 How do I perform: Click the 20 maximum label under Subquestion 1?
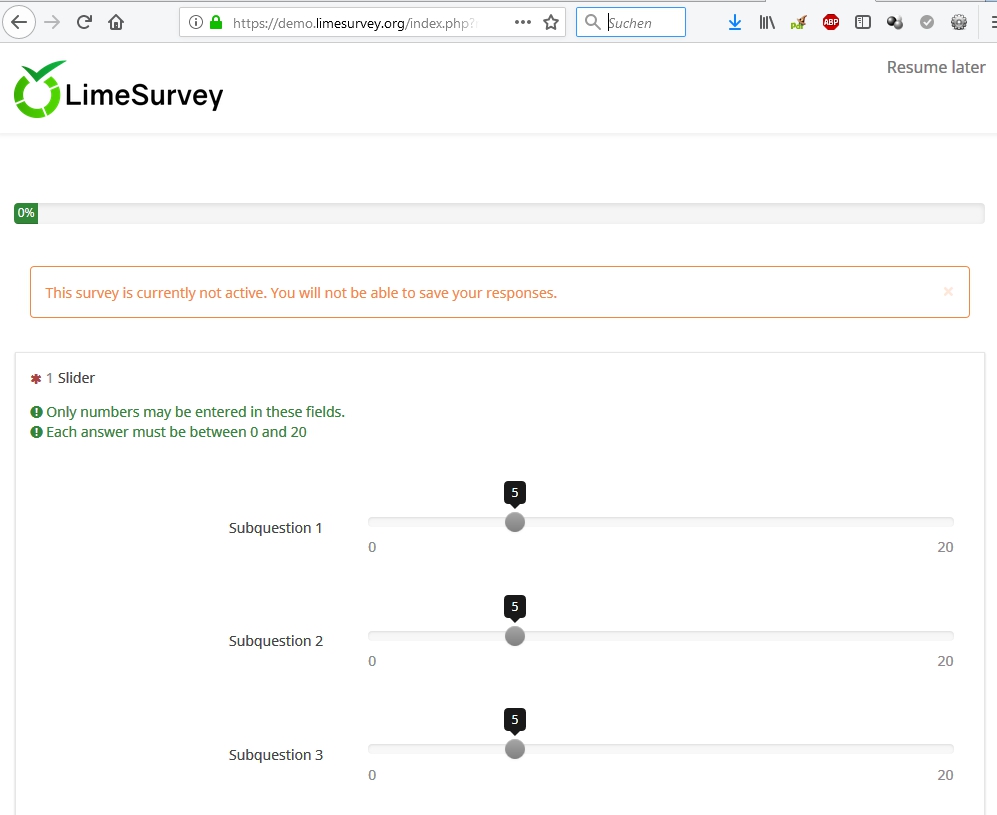point(945,547)
